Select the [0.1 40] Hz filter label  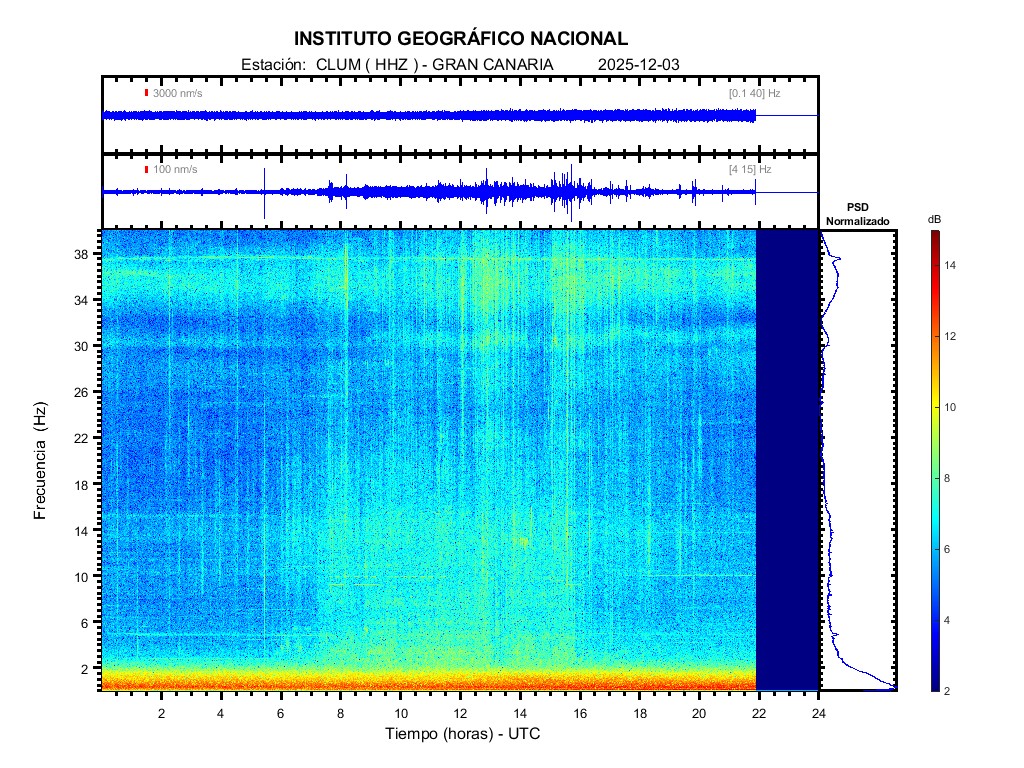[x=754, y=93]
